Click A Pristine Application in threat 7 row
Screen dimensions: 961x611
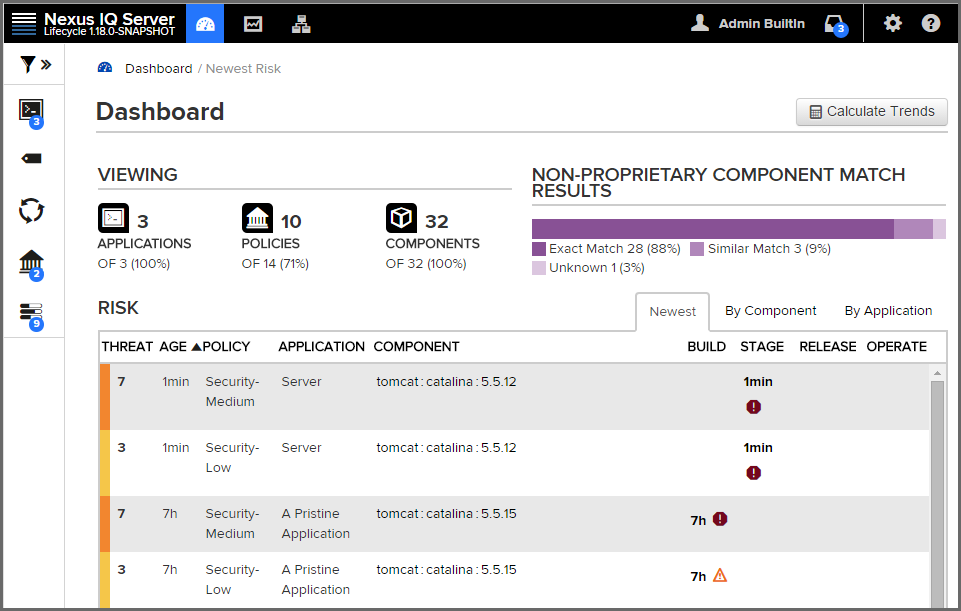[316, 523]
